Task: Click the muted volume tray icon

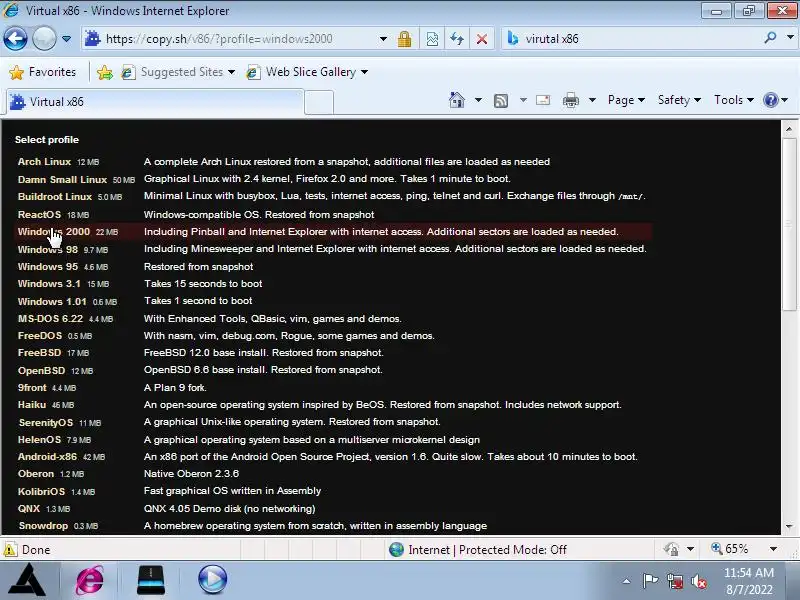Action: tap(698, 581)
